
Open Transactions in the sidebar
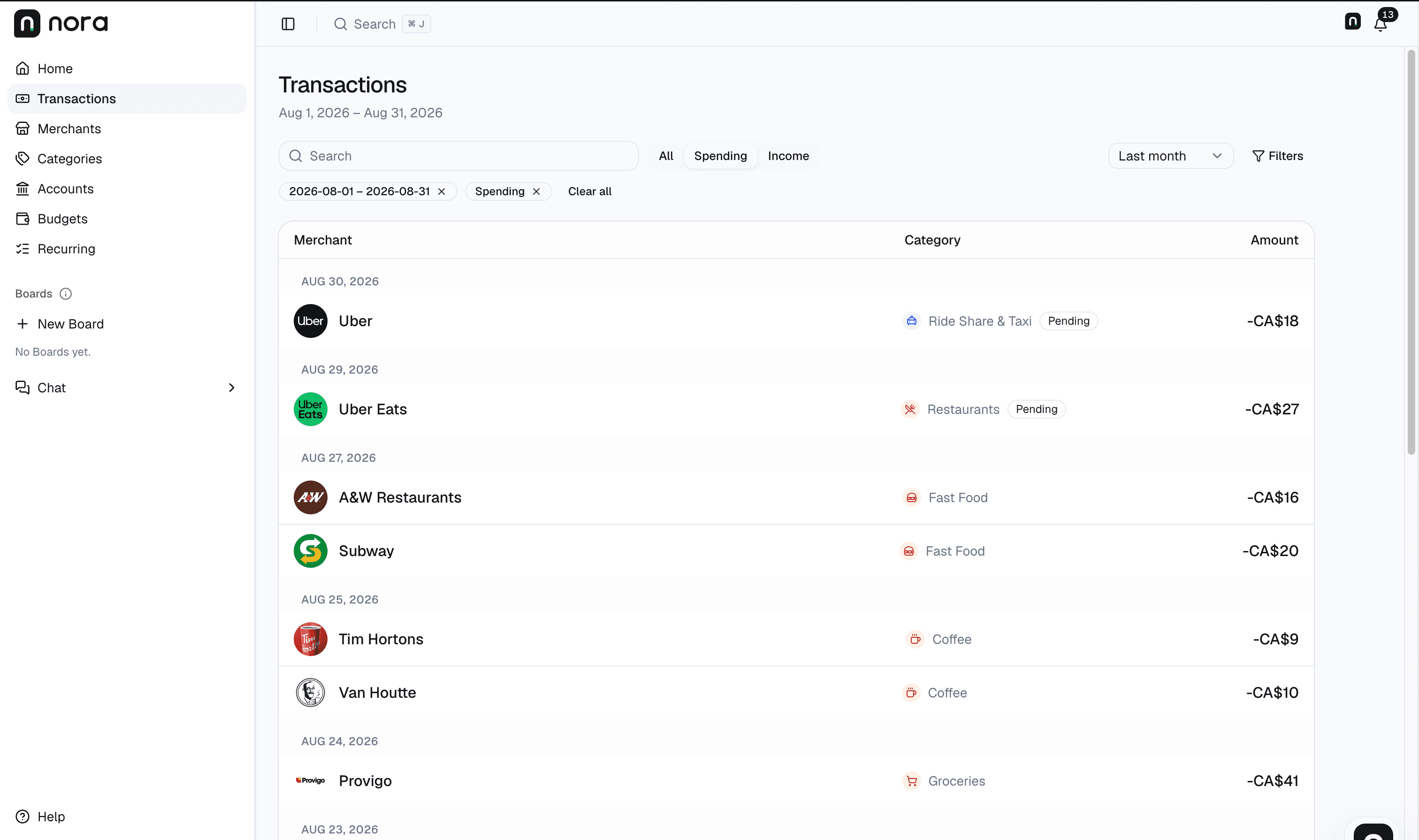[x=127, y=99]
